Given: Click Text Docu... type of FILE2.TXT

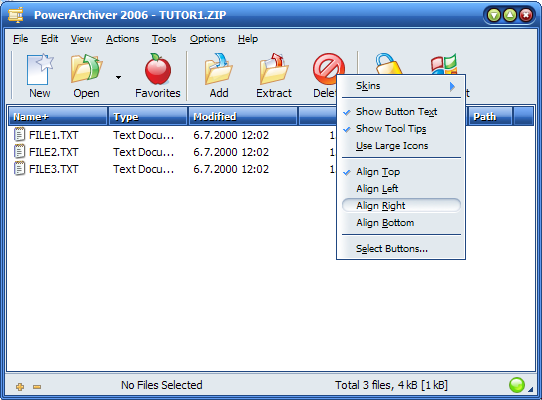Looking at the screenshot, I should [143, 152].
